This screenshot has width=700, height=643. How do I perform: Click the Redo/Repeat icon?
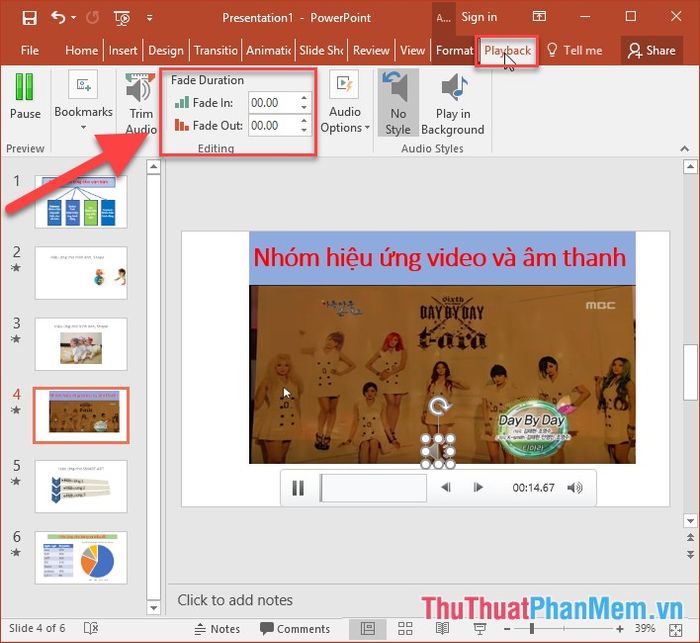coord(92,18)
